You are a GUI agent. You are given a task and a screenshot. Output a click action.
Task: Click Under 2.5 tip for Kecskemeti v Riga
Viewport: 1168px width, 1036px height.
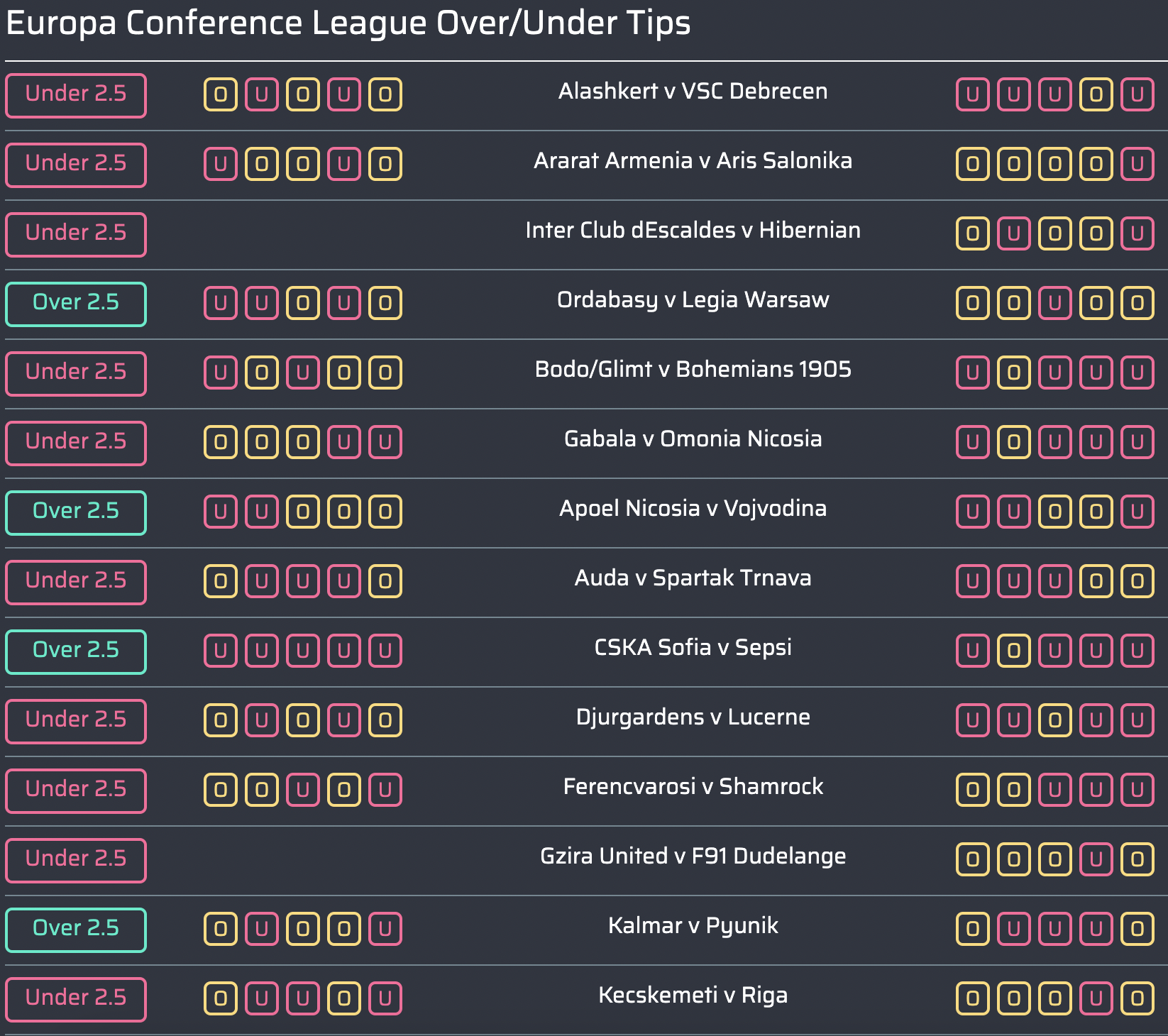[x=76, y=1000]
